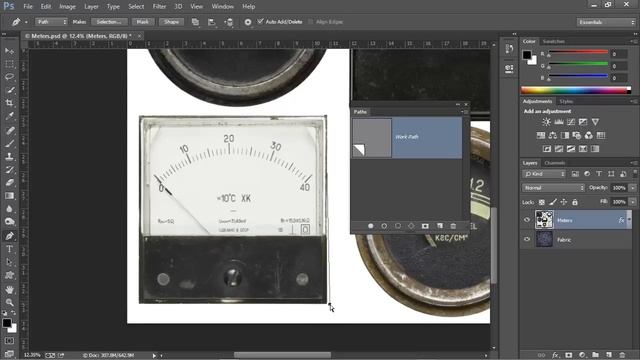Create new path icon in Paths panel
640x360 pixels.
[440, 226]
